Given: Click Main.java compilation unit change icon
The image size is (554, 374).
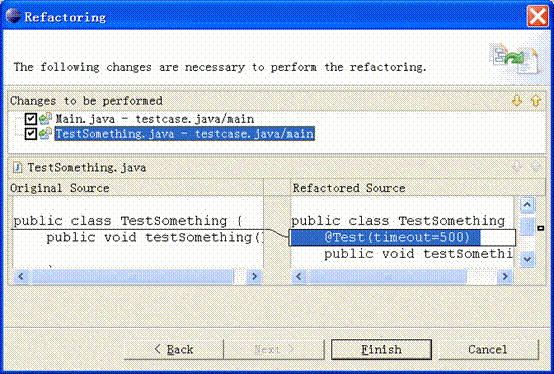Looking at the screenshot, I should click(x=45, y=119).
